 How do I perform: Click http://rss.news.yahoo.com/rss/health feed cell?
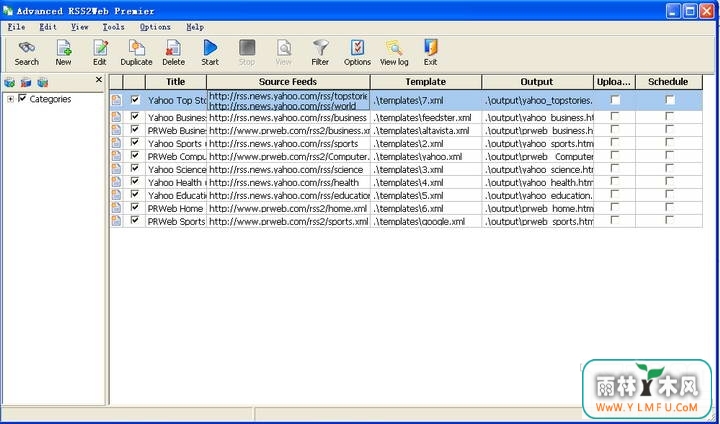(288, 182)
